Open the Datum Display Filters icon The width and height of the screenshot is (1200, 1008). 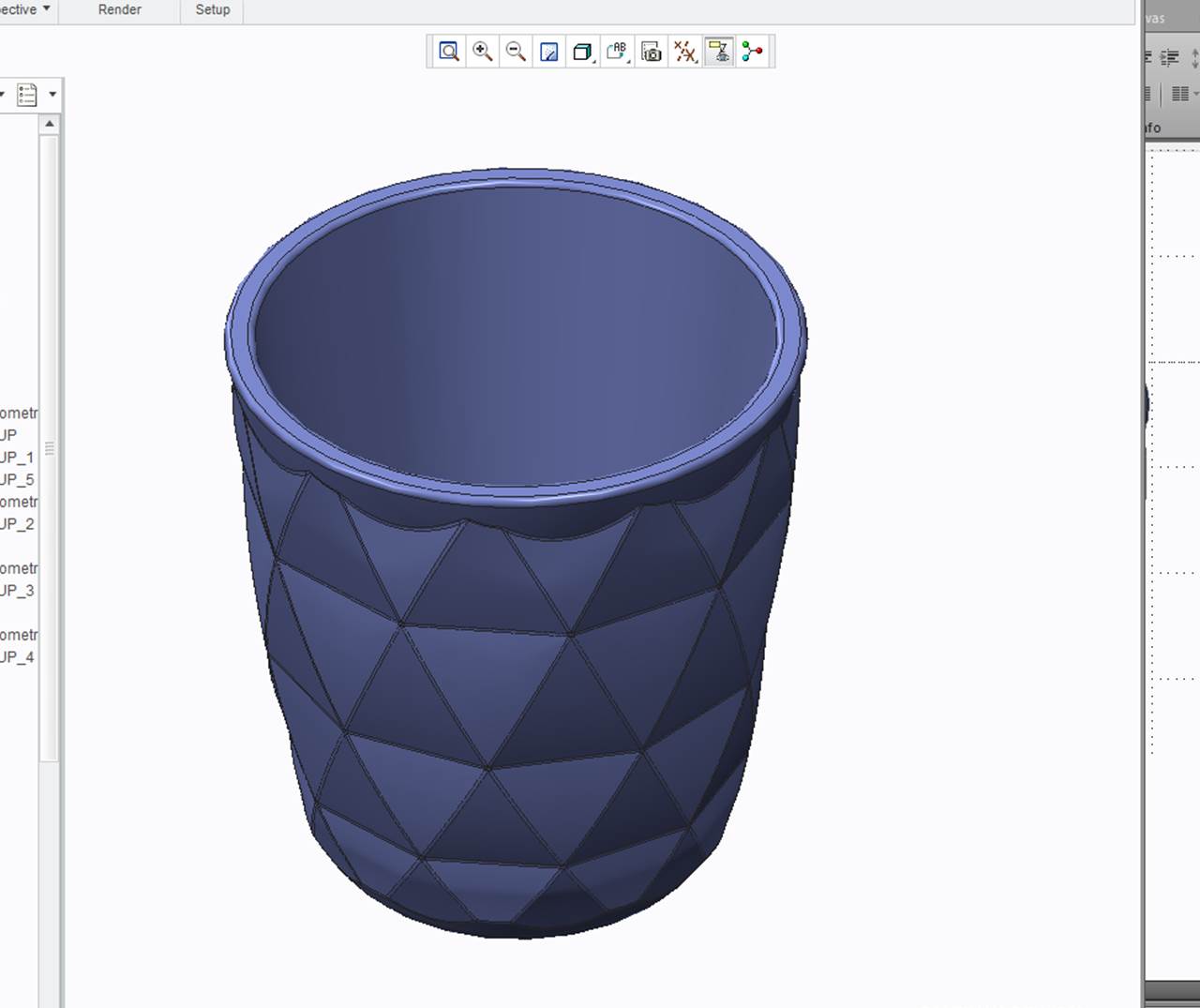[685, 52]
